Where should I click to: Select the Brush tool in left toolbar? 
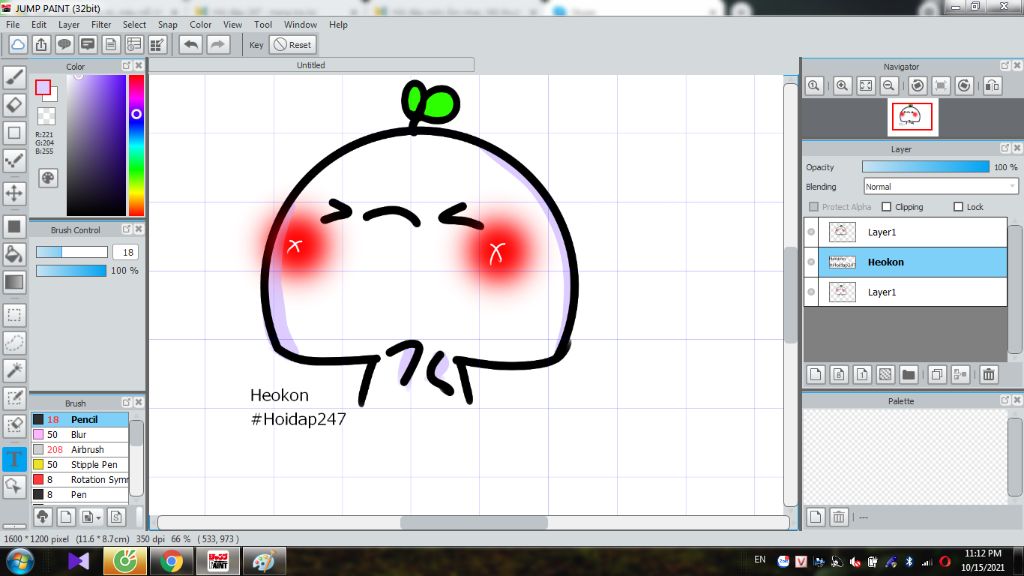[x=14, y=78]
